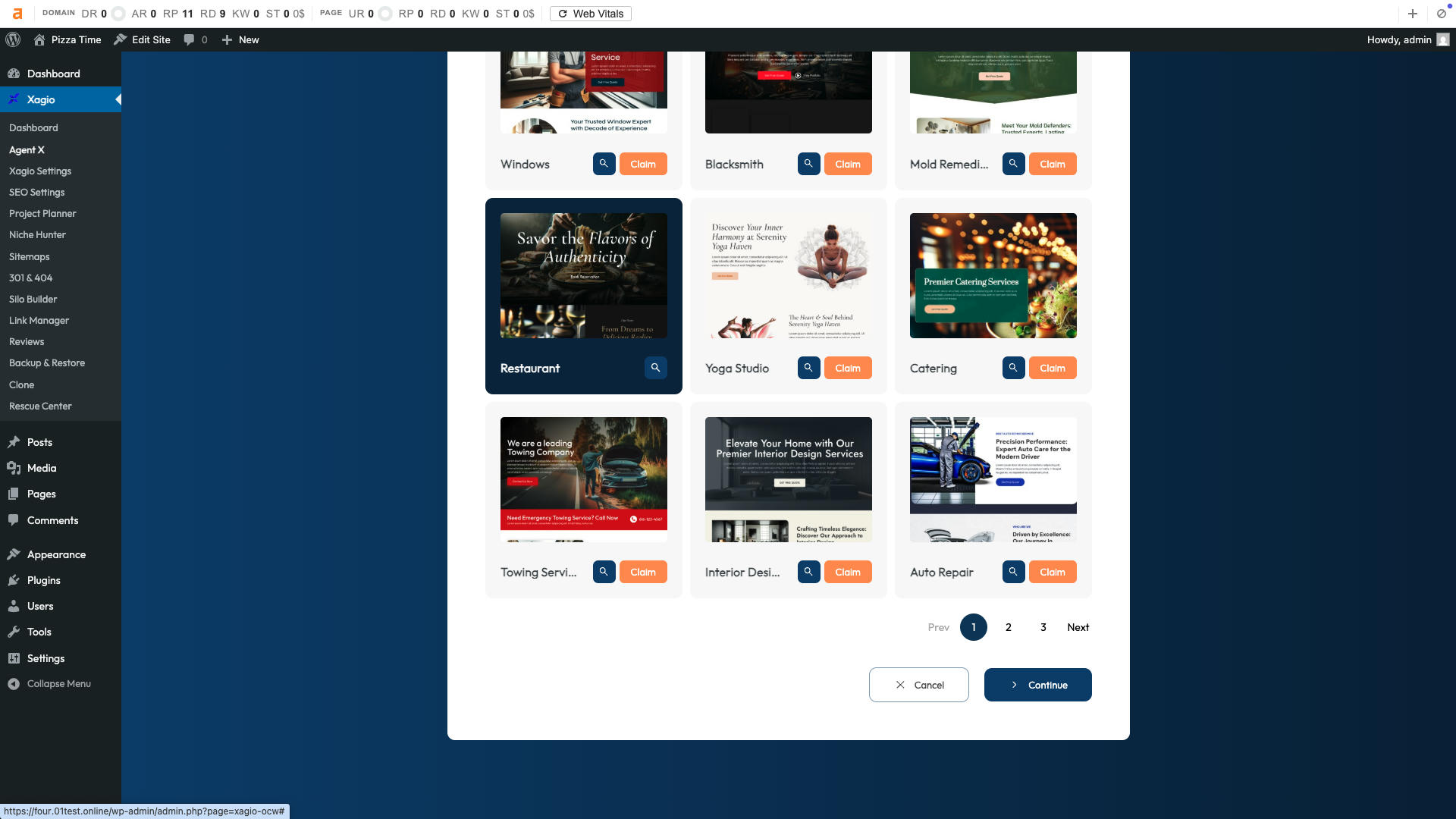The width and height of the screenshot is (1456, 819).
Task: Open New content menu in admin bar
Action: (x=240, y=39)
